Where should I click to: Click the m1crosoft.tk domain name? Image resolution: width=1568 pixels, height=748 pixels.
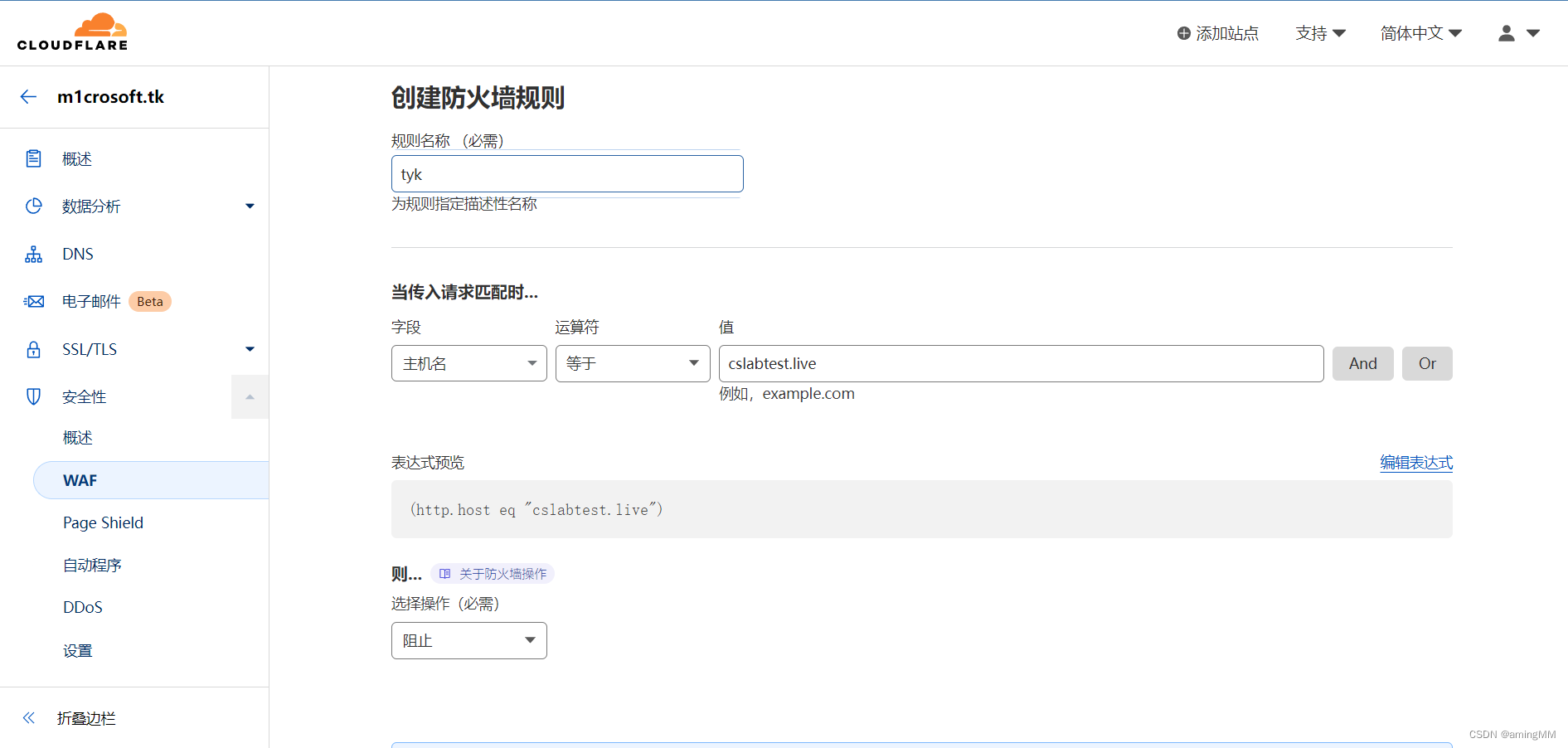pyautogui.click(x=110, y=97)
